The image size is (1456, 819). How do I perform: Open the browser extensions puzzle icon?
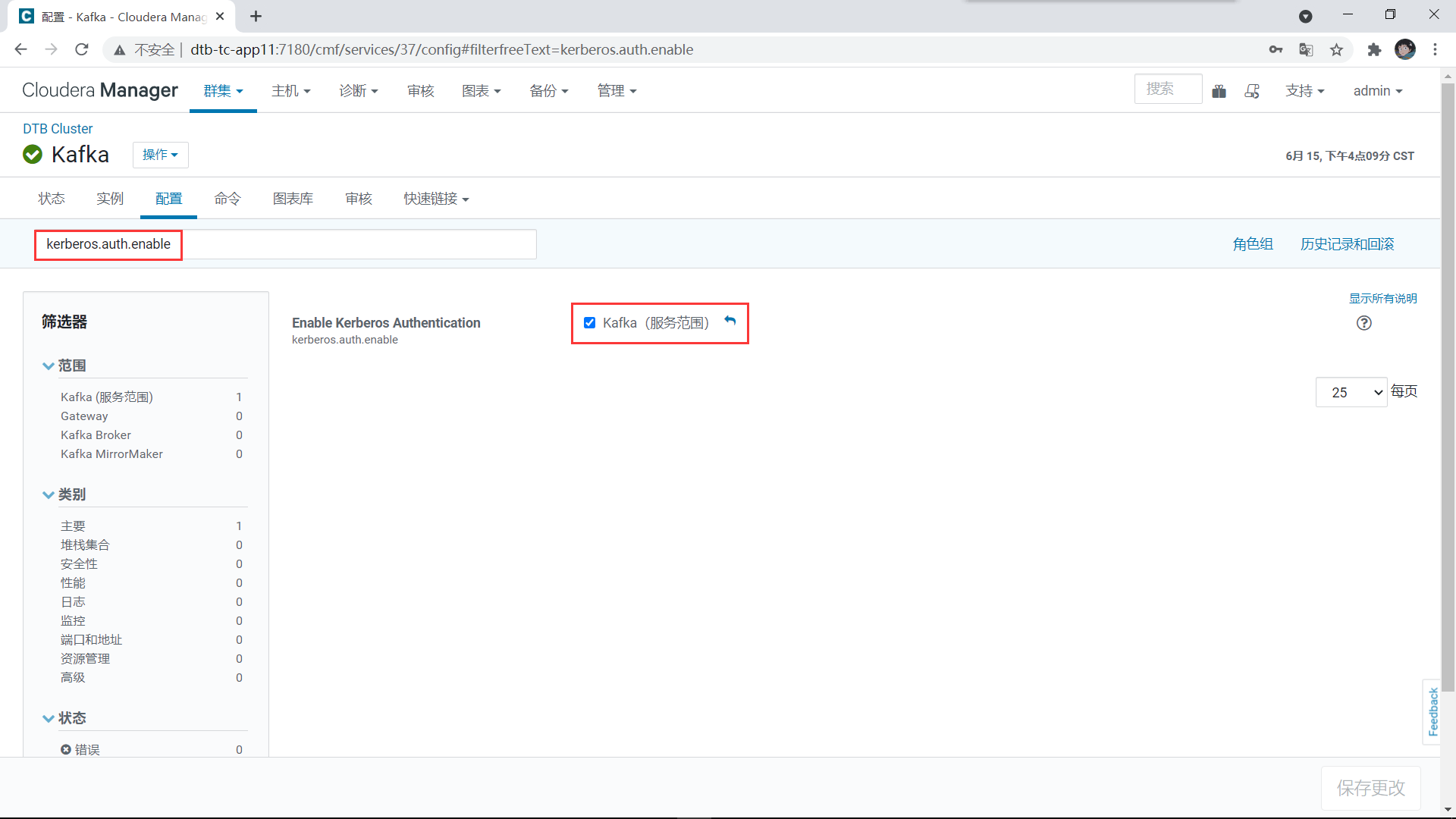[x=1374, y=49]
